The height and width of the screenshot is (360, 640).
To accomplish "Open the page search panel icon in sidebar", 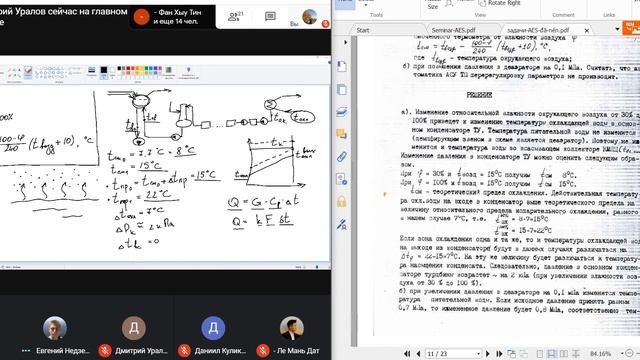I will pyautogui.click(x=342, y=179).
